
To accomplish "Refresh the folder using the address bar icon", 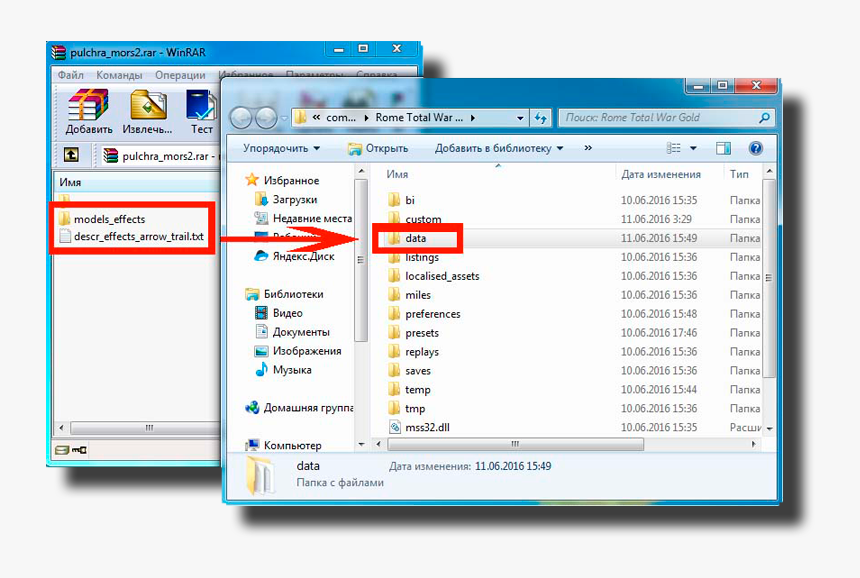I will pos(541,117).
